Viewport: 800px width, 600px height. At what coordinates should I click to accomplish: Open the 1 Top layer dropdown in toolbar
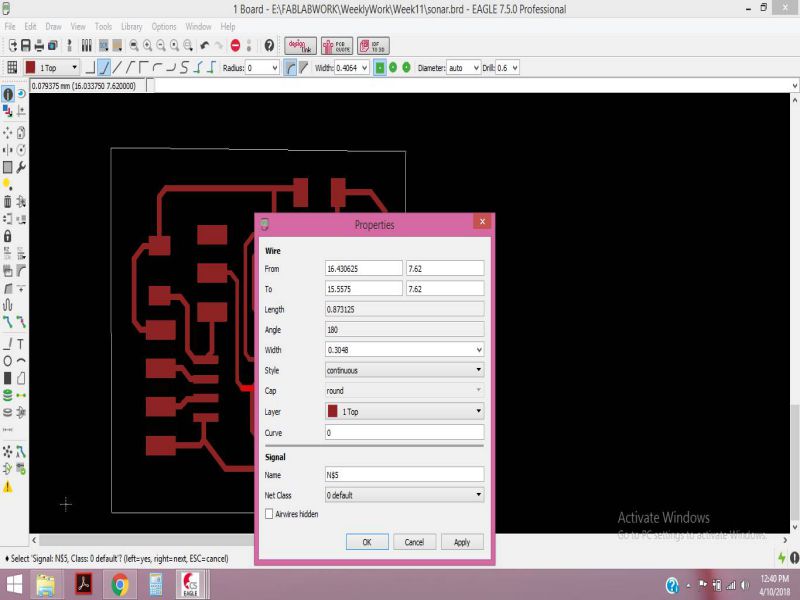click(x=52, y=67)
